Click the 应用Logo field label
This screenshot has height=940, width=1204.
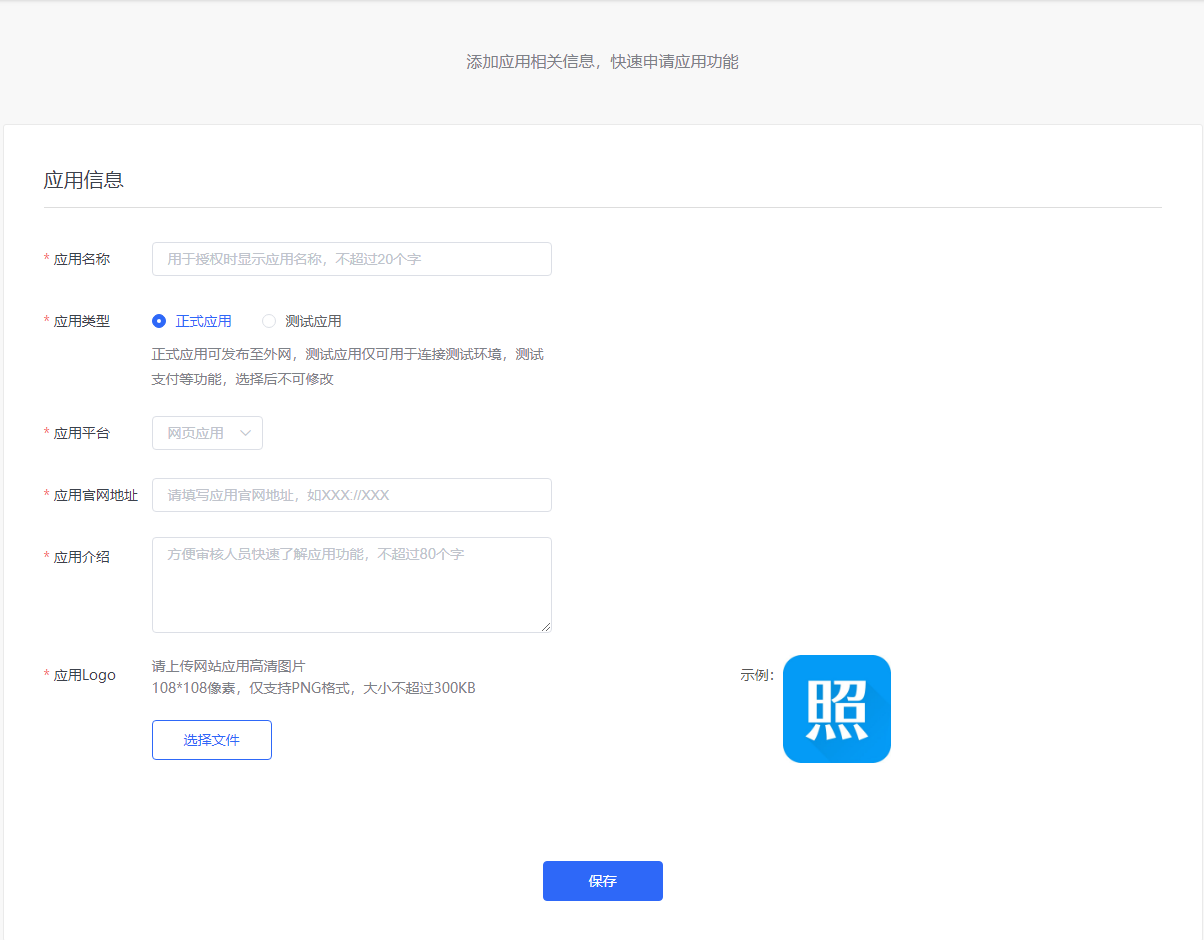(x=85, y=675)
